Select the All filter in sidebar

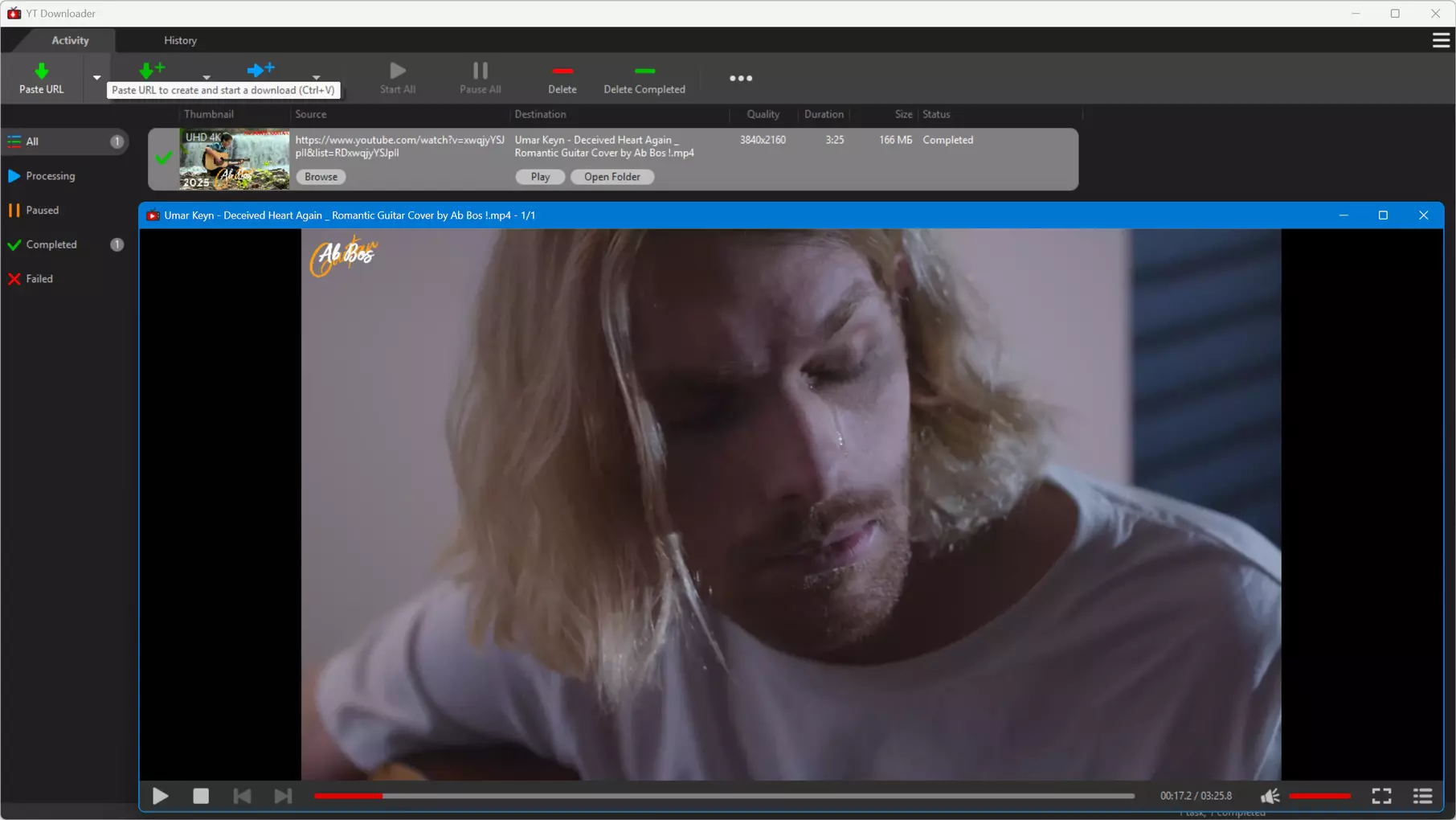point(66,141)
